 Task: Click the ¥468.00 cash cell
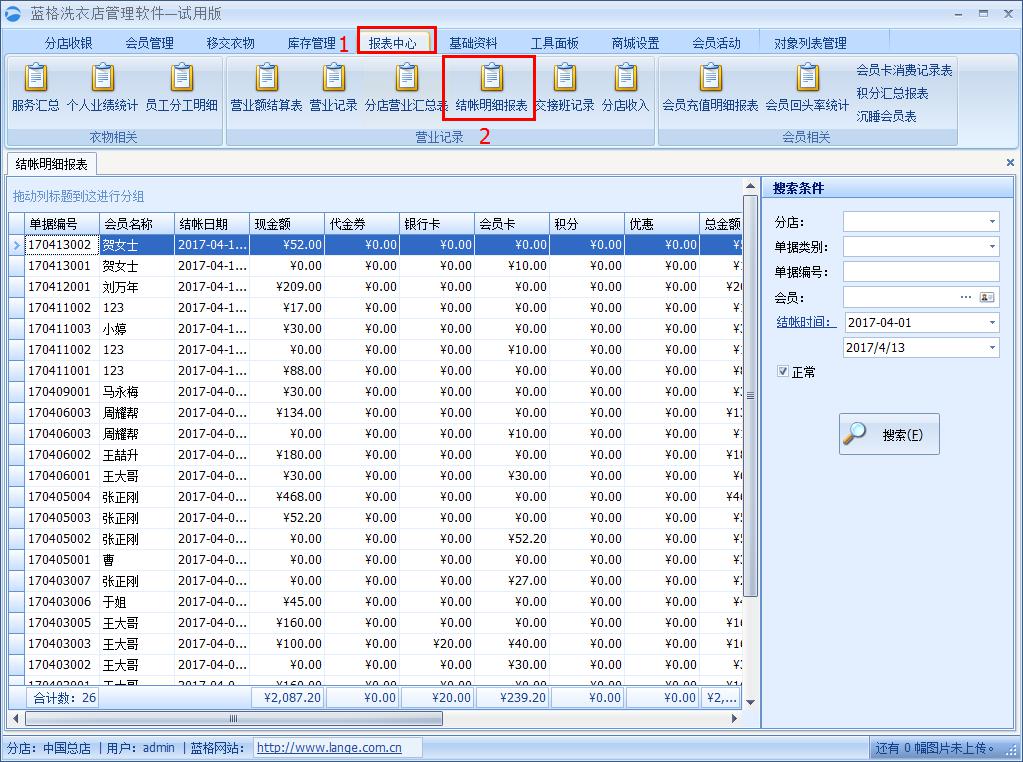coord(287,496)
